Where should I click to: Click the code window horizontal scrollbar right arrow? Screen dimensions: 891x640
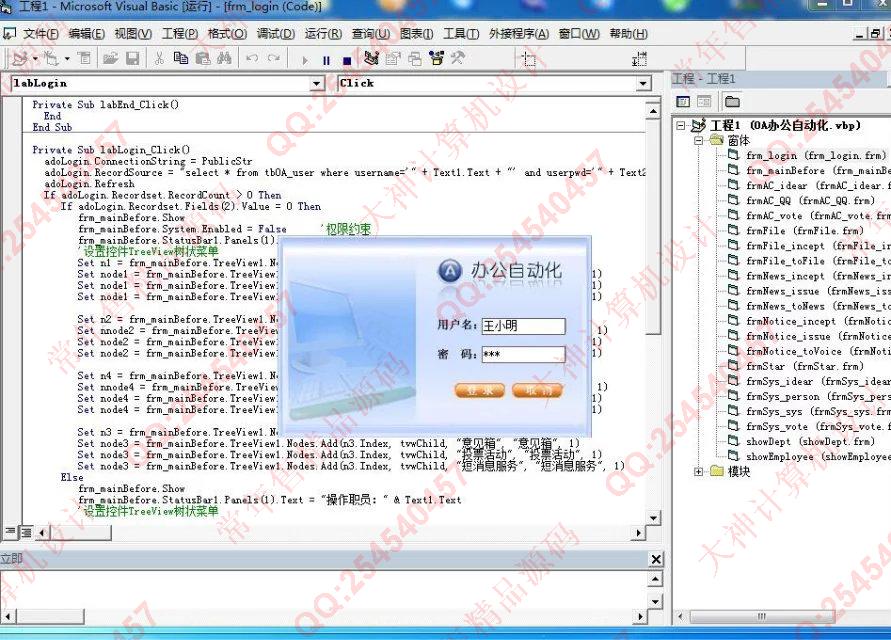coord(639,533)
